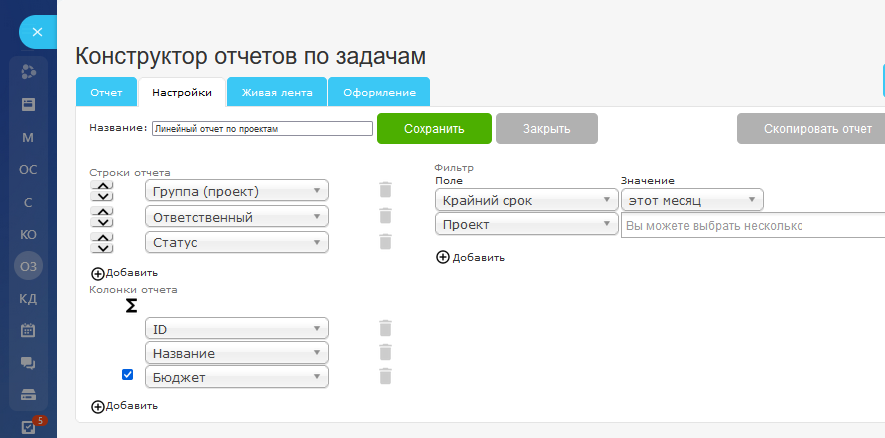The height and width of the screenshot is (438, 885).
Task: Expand the этот месяц value dropdown
Action: click(x=692, y=200)
